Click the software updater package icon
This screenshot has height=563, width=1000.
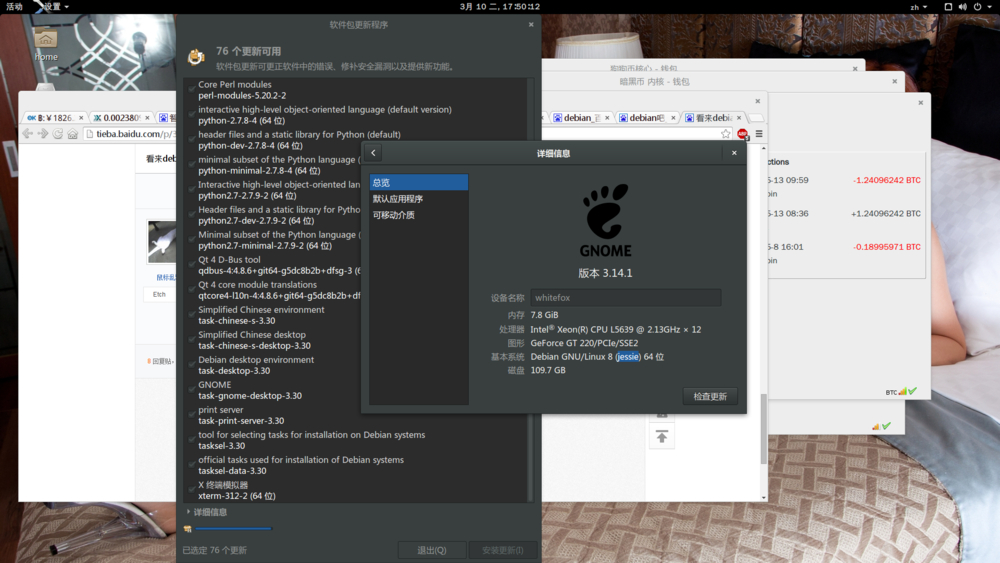[x=196, y=57]
